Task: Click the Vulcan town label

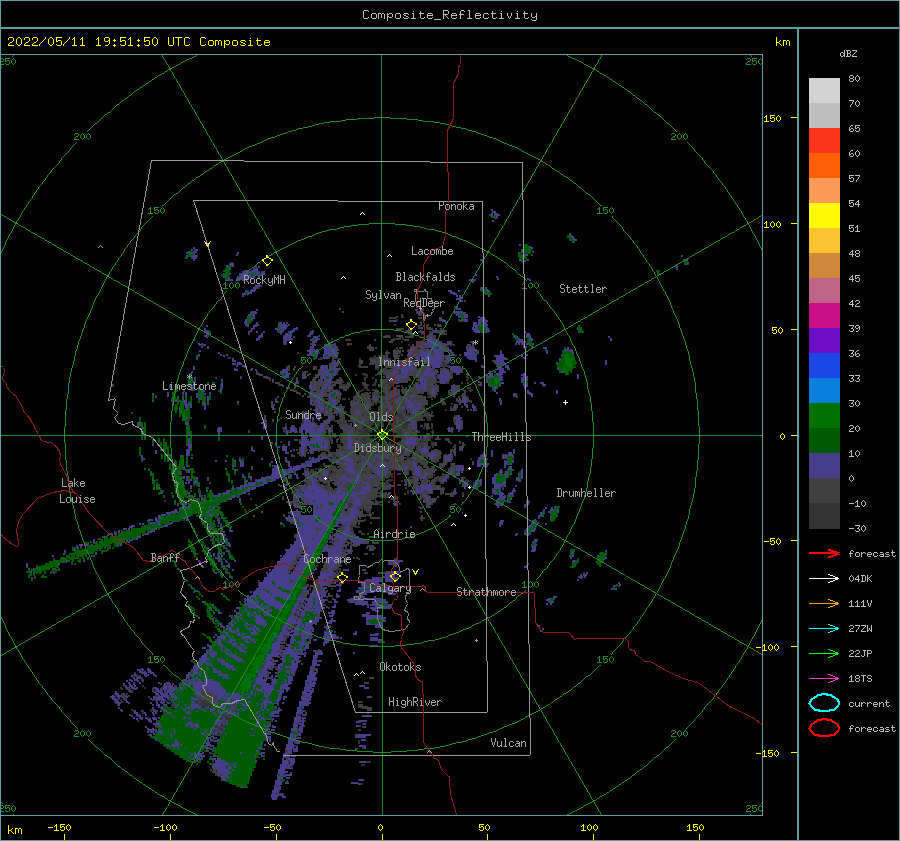Action: click(x=509, y=743)
